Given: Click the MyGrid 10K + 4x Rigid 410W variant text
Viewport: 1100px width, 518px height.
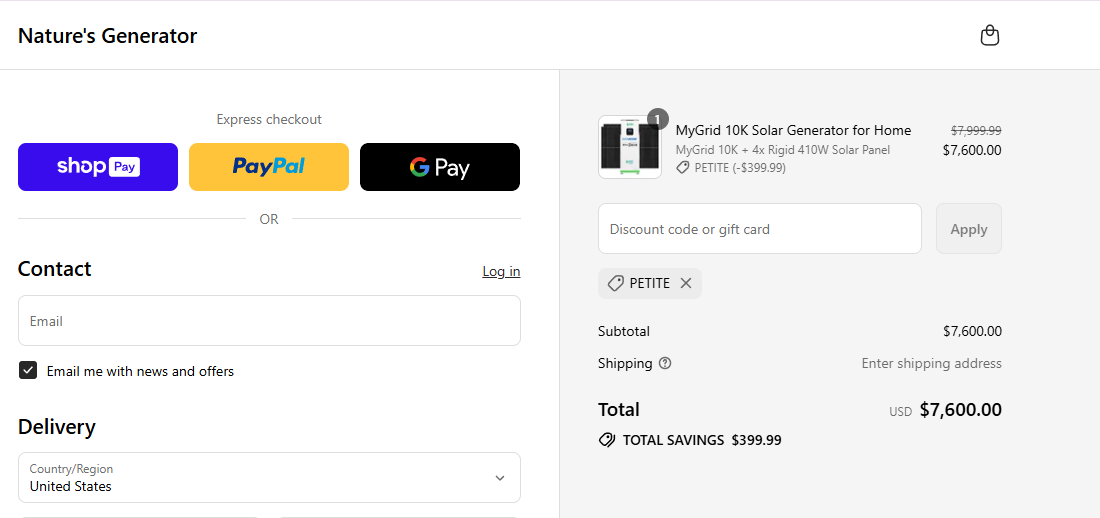Looking at the screenshot, I should (x=783, y=150).
